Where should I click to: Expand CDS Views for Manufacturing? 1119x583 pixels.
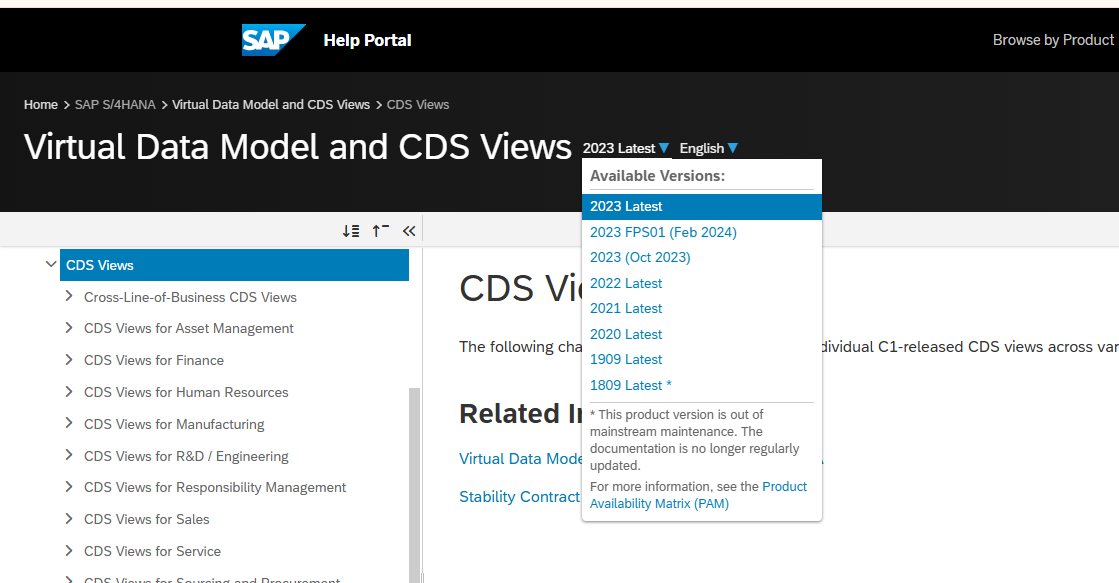(69, 423)
